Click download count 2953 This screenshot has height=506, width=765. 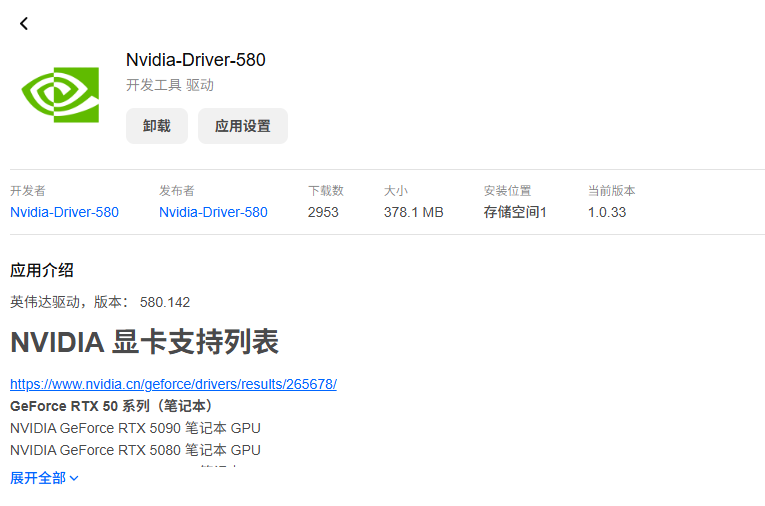tap(323, 212)
